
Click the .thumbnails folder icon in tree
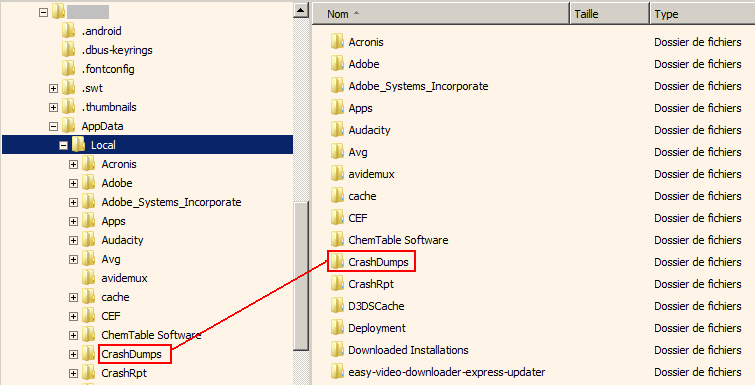pos(68,107)
